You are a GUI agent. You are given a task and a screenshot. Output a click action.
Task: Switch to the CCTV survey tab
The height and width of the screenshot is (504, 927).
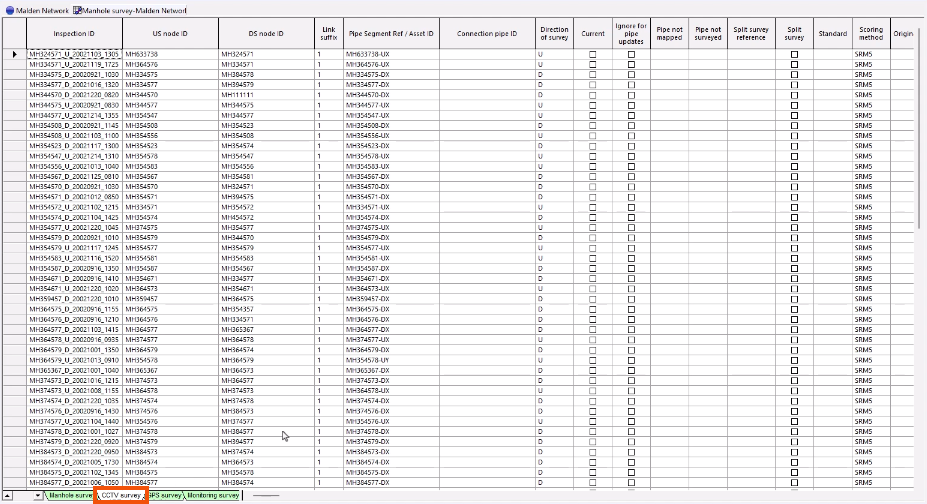(x=121, y=495)
